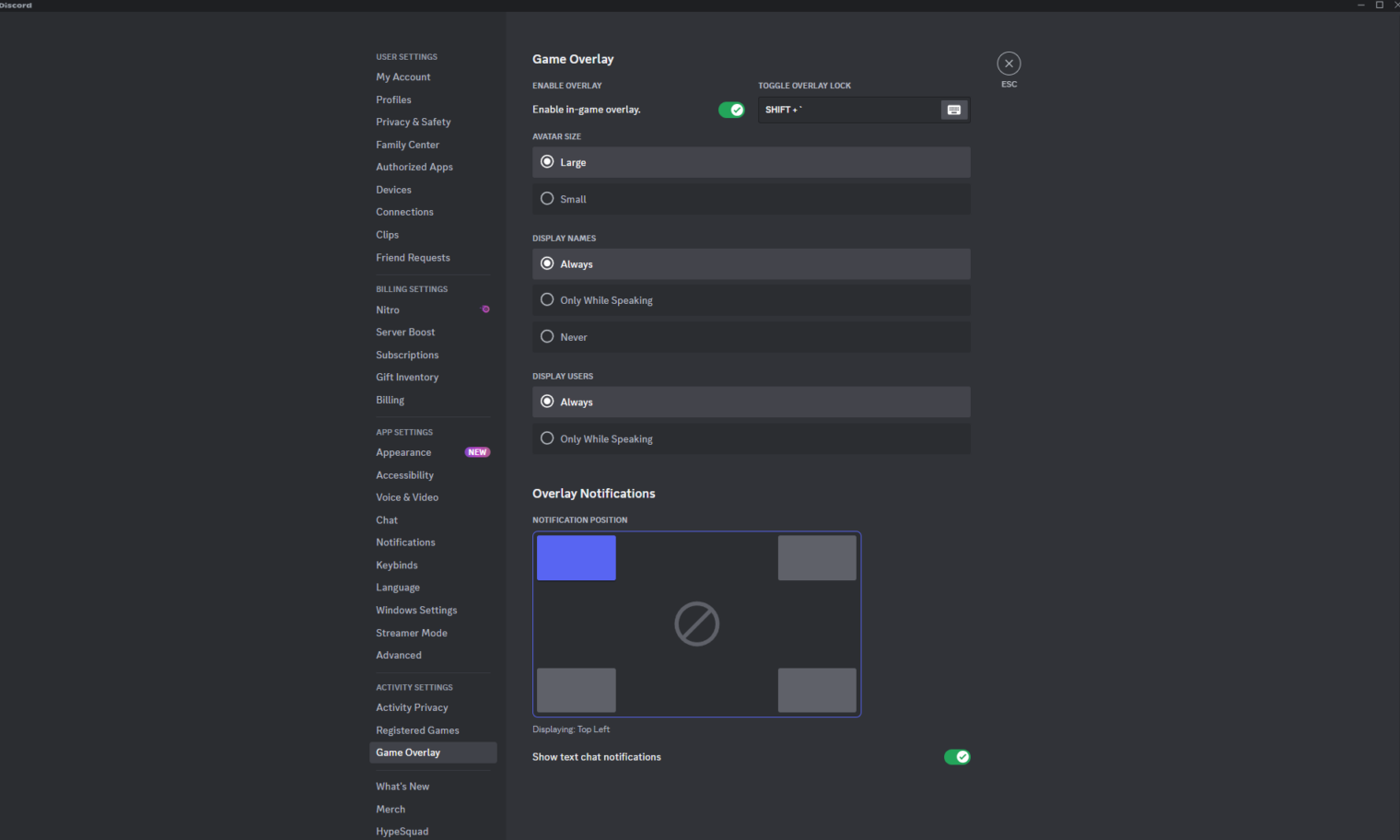
Task: Click the disable notifications circle-slash icon
Action: pos(696,624)
